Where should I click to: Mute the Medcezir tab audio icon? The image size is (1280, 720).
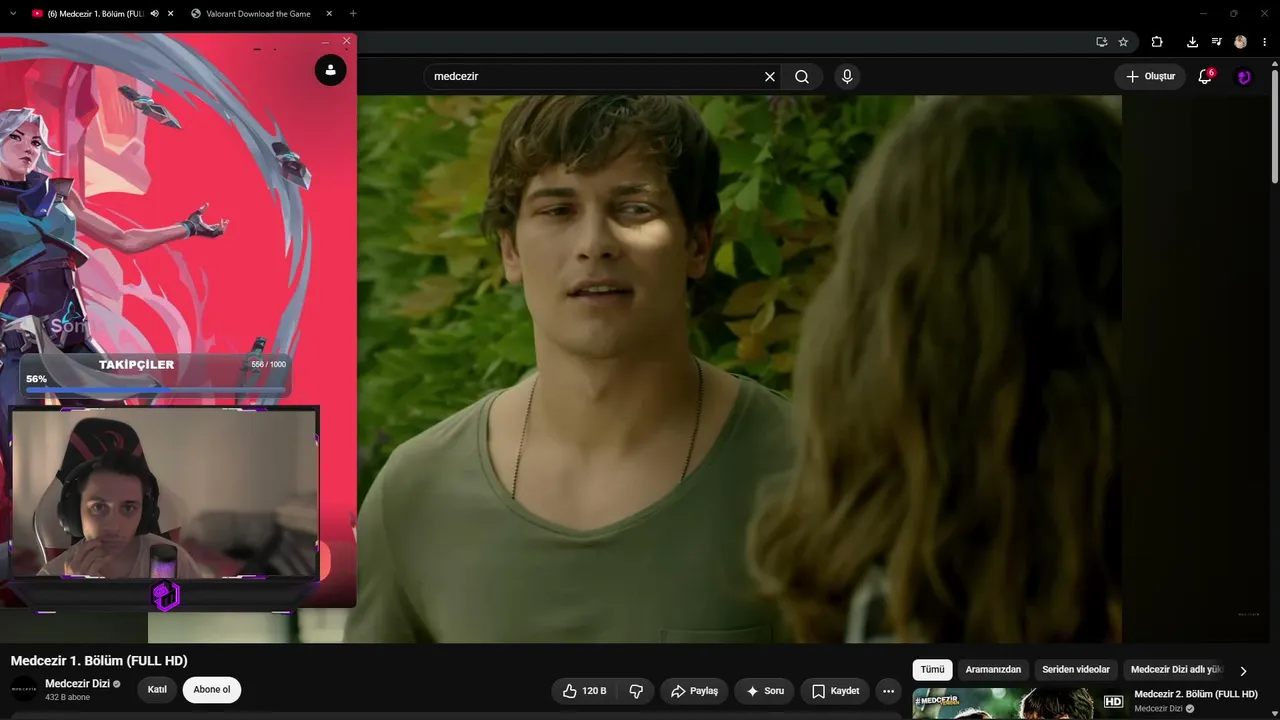(154, 14)
